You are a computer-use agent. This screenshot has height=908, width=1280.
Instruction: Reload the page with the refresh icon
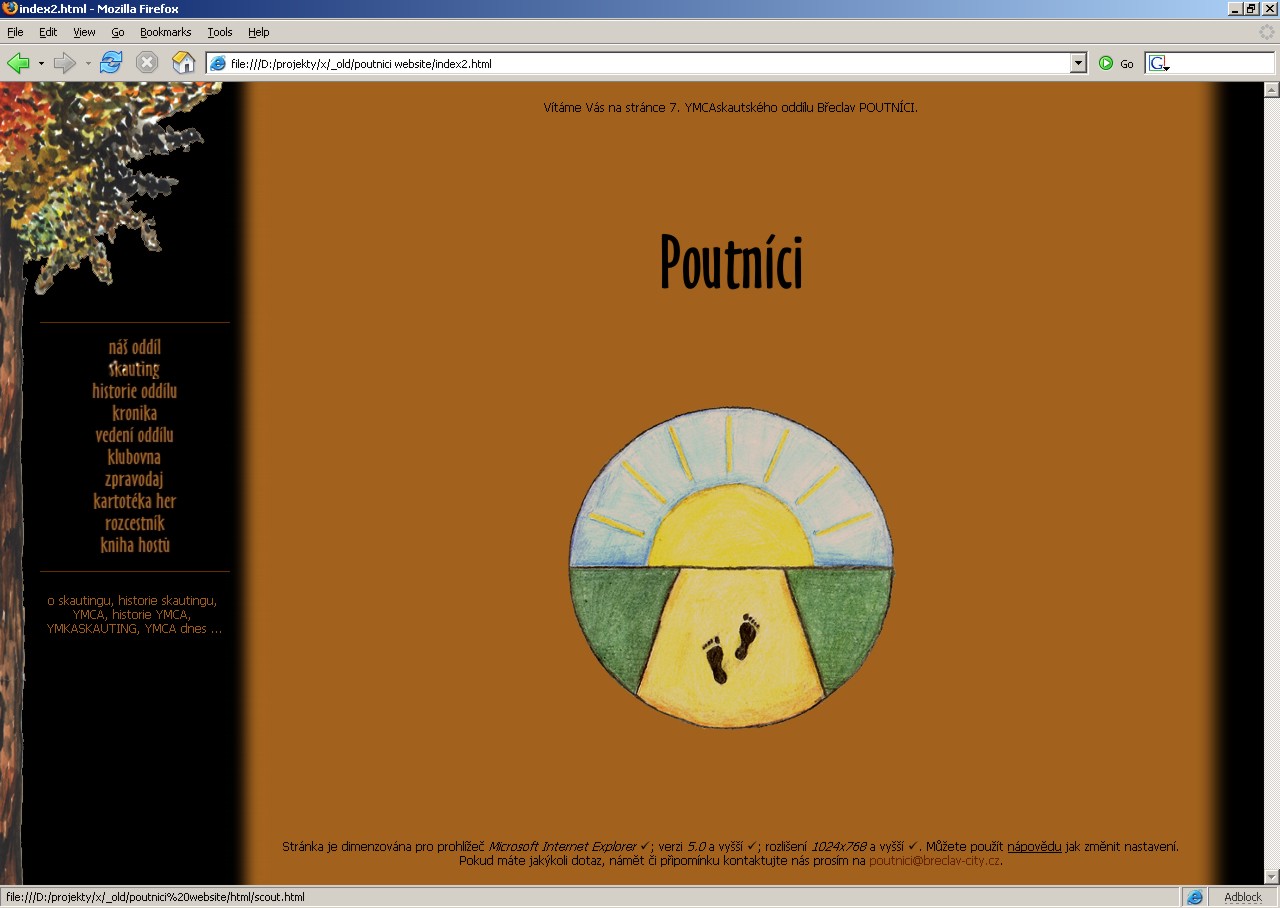click(x=111, y=63)
